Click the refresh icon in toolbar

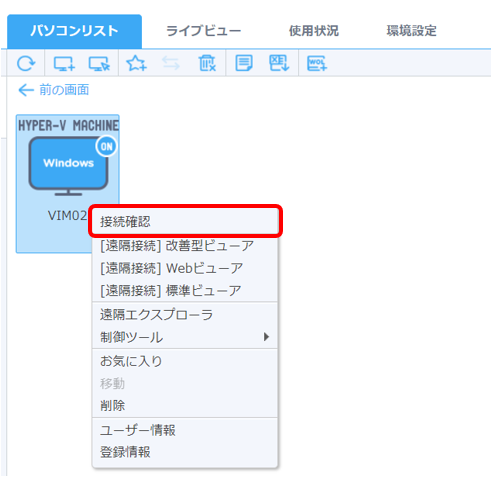[x=26, y=63]
